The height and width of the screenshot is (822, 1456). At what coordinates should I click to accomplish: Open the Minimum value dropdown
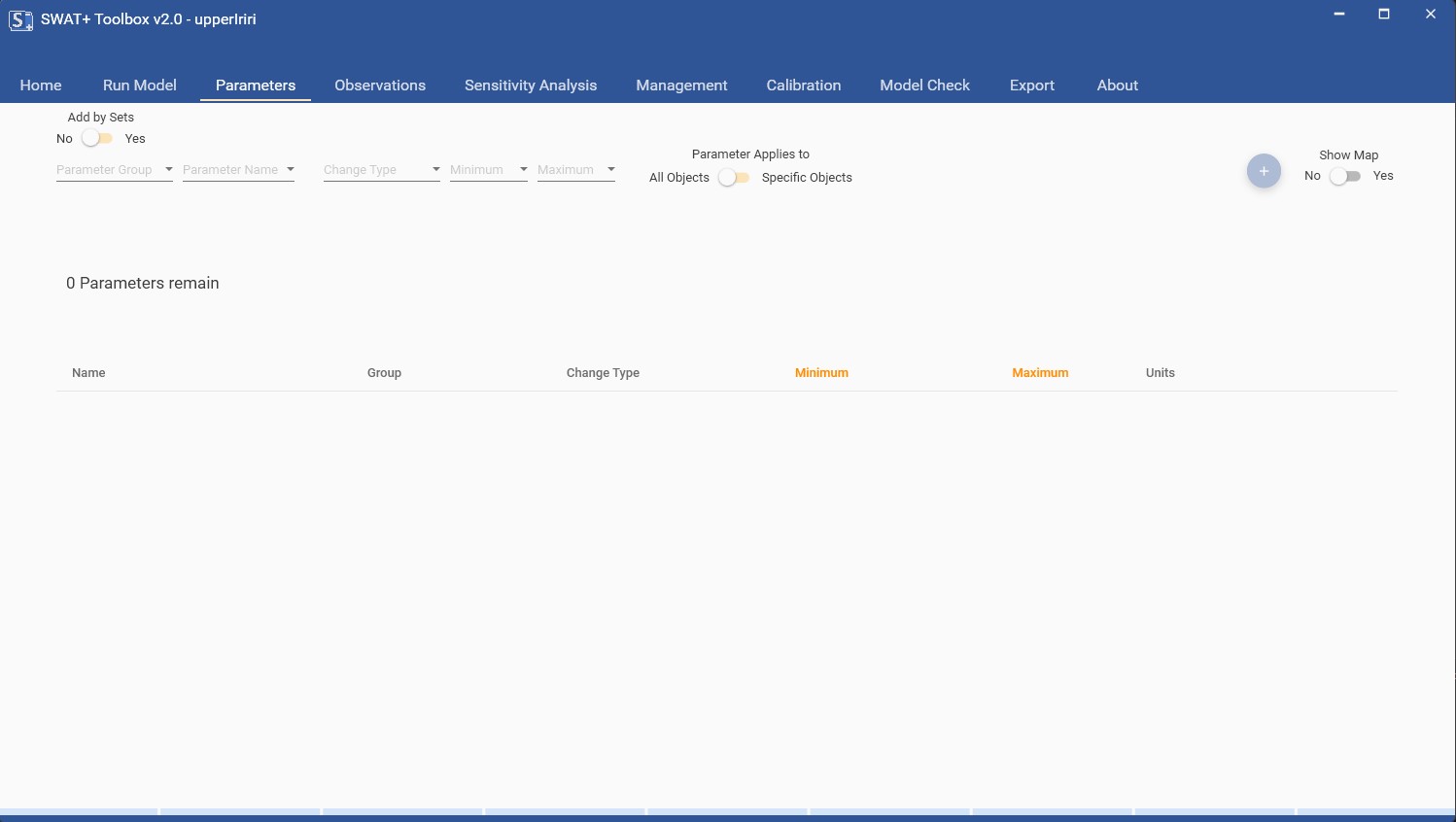pos(489,170)
